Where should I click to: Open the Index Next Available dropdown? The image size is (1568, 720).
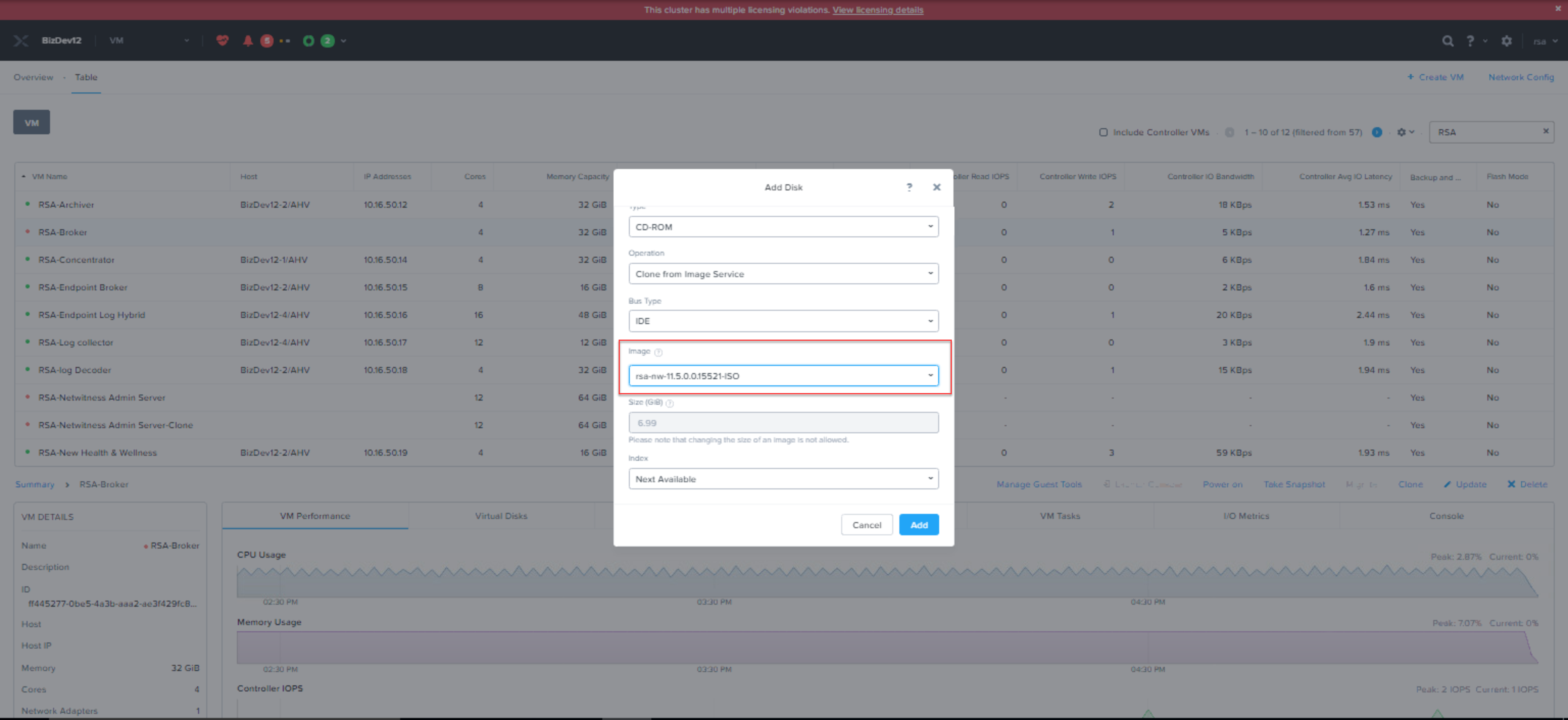[783, 478]
